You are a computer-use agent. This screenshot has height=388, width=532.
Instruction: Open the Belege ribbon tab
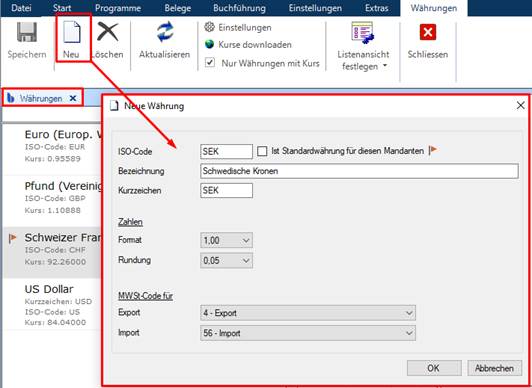(x=177, y=8)
